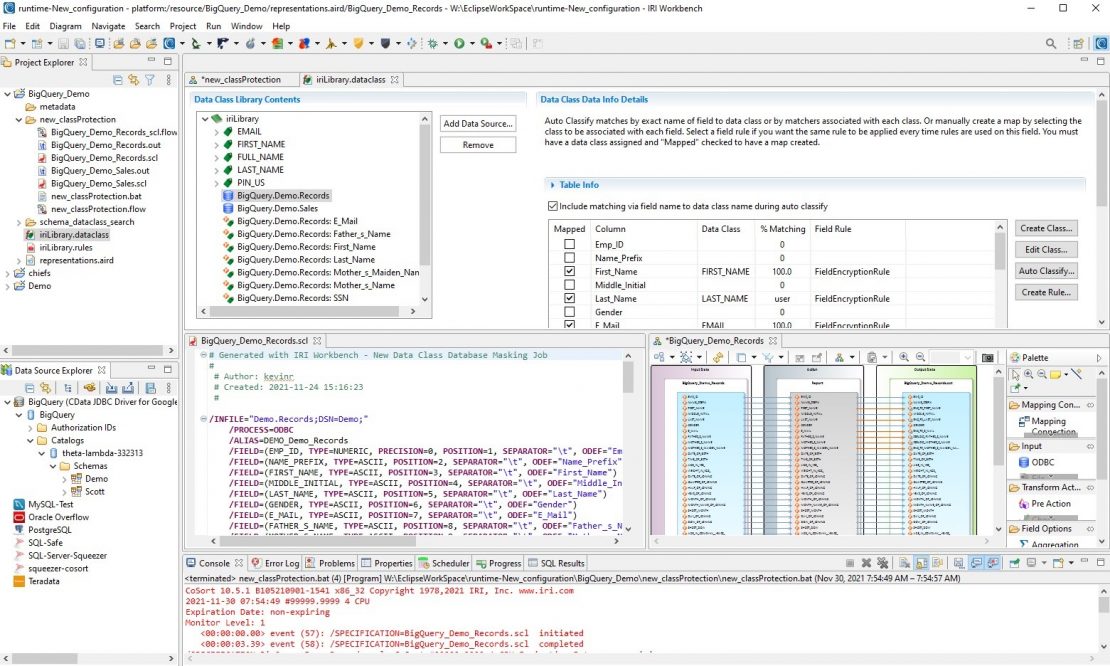1110x666 pixels.
Task: Open the Diagram menu
Action: click(65, 26)
